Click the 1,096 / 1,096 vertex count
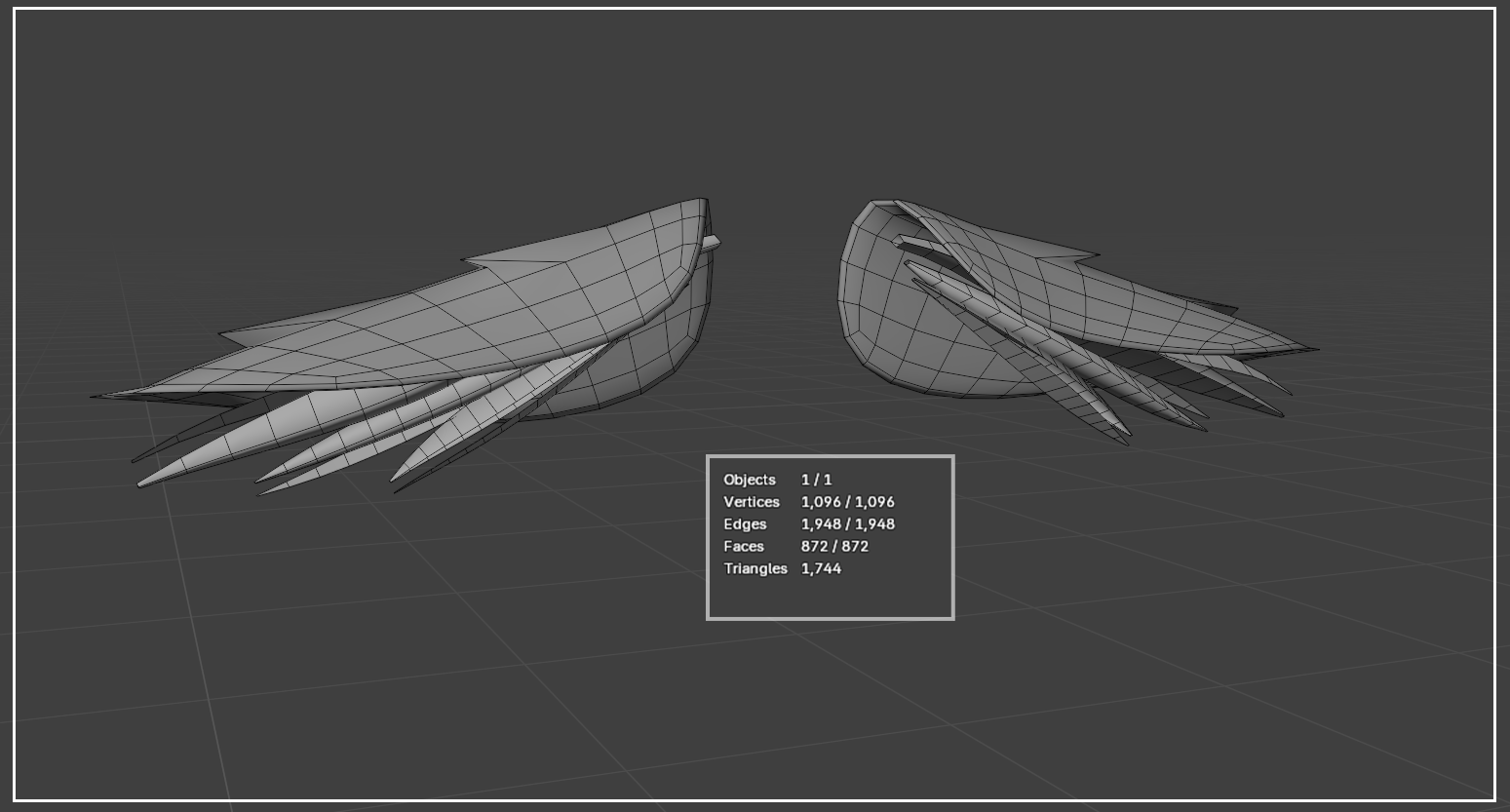Image resolution: width=1510 pixels, height=812 pixels. pos(848,502)
